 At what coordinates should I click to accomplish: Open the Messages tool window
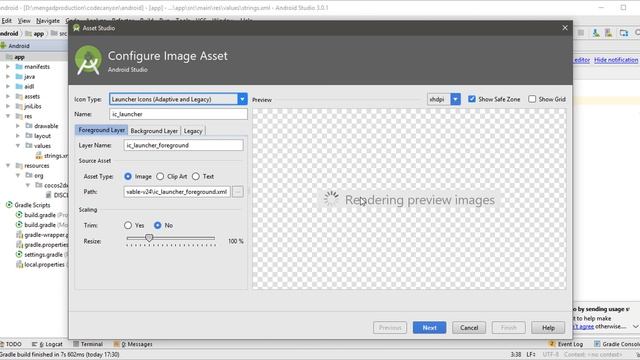coord(133,344)
